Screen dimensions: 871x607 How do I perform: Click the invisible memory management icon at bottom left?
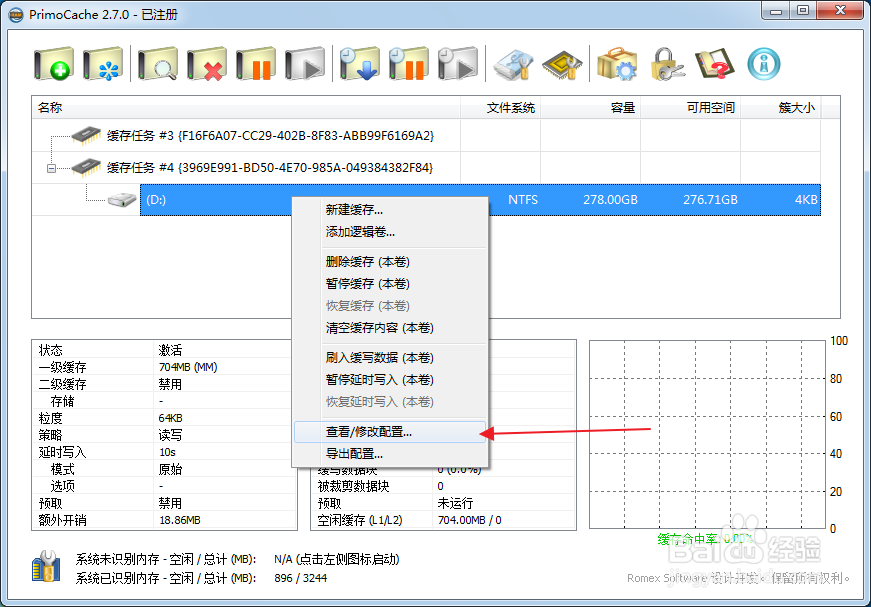46,566
